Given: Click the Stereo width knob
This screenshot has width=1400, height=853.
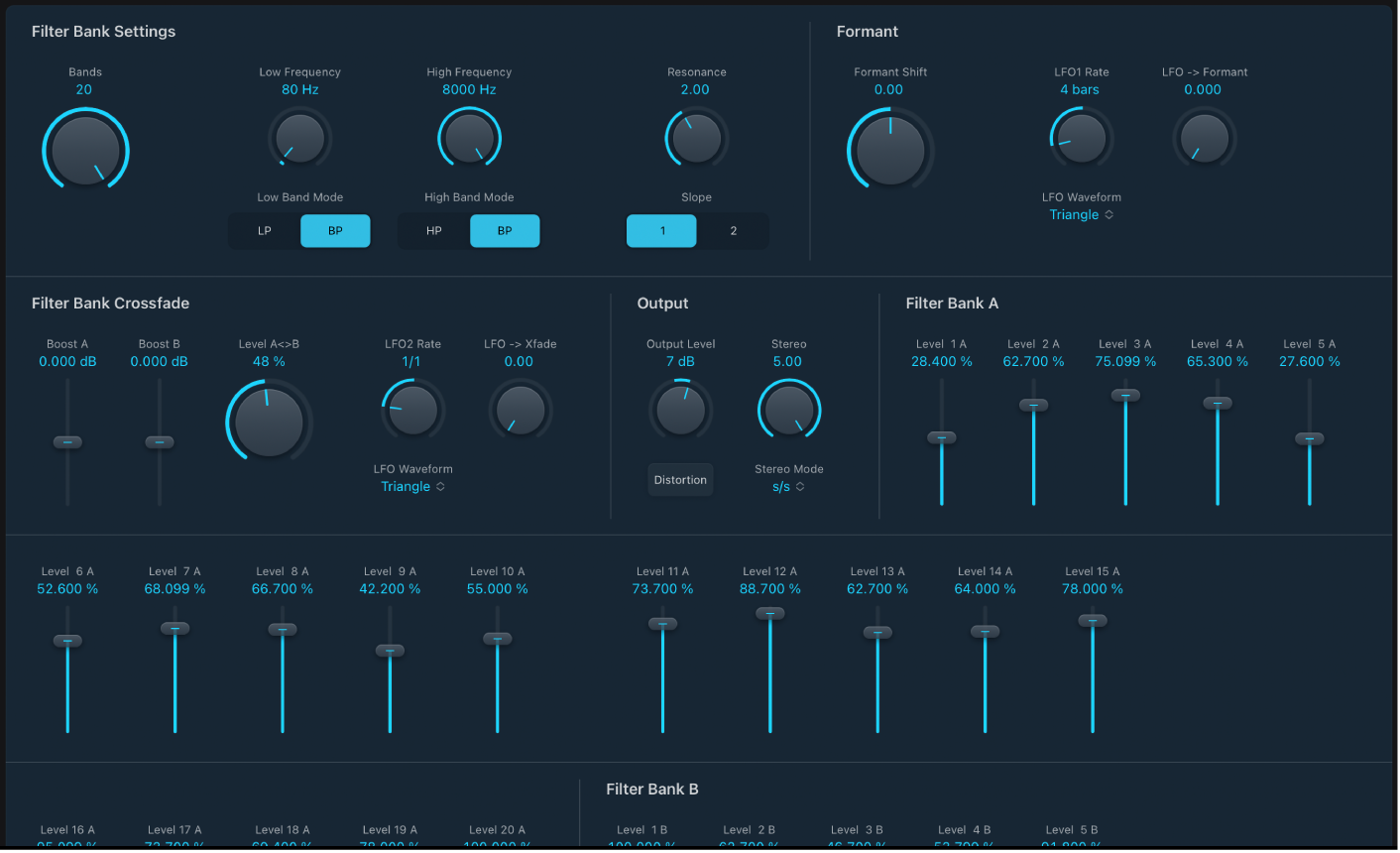Looking at the screenshot, I should click(x=788, y=409).
